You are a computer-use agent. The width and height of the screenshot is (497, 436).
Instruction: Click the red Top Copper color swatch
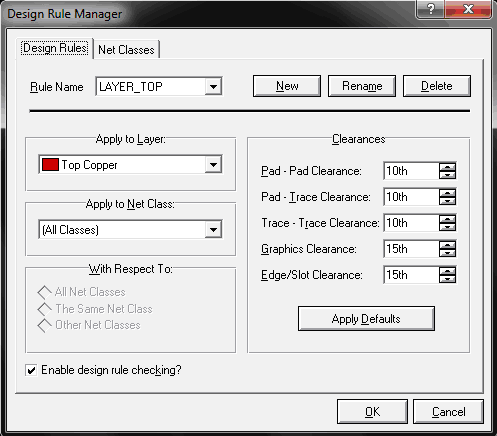click(x=50, y=165)
